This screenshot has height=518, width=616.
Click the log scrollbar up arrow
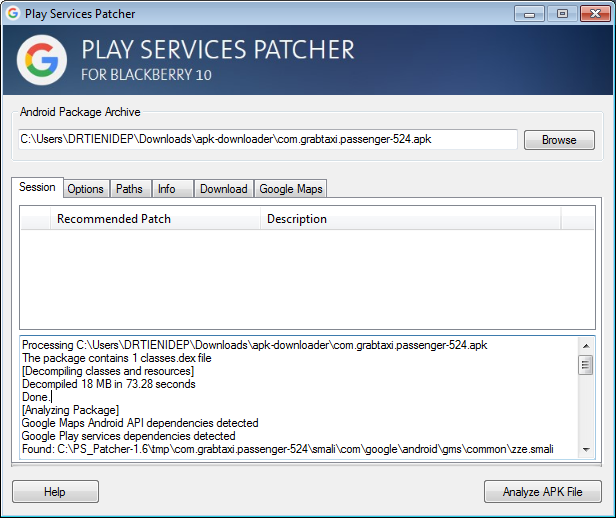point(586,345)
